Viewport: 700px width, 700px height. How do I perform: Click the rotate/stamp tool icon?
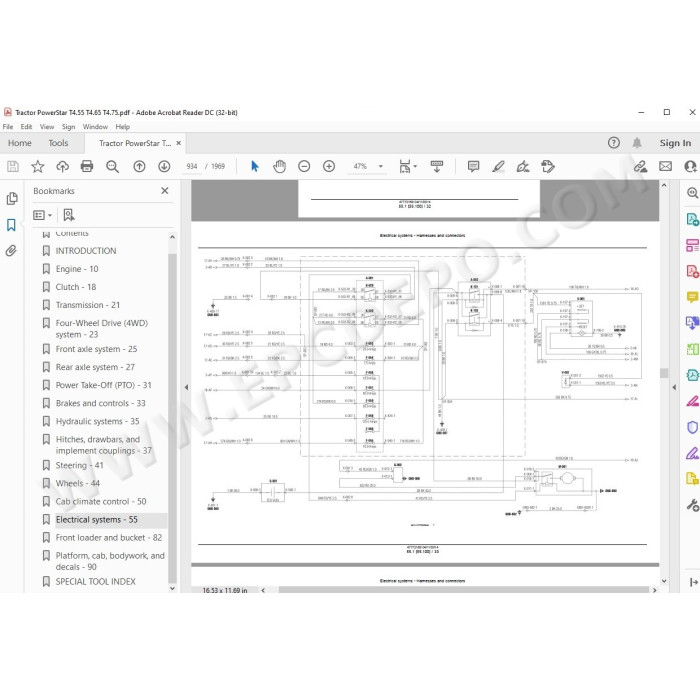(x=548, y=167)
